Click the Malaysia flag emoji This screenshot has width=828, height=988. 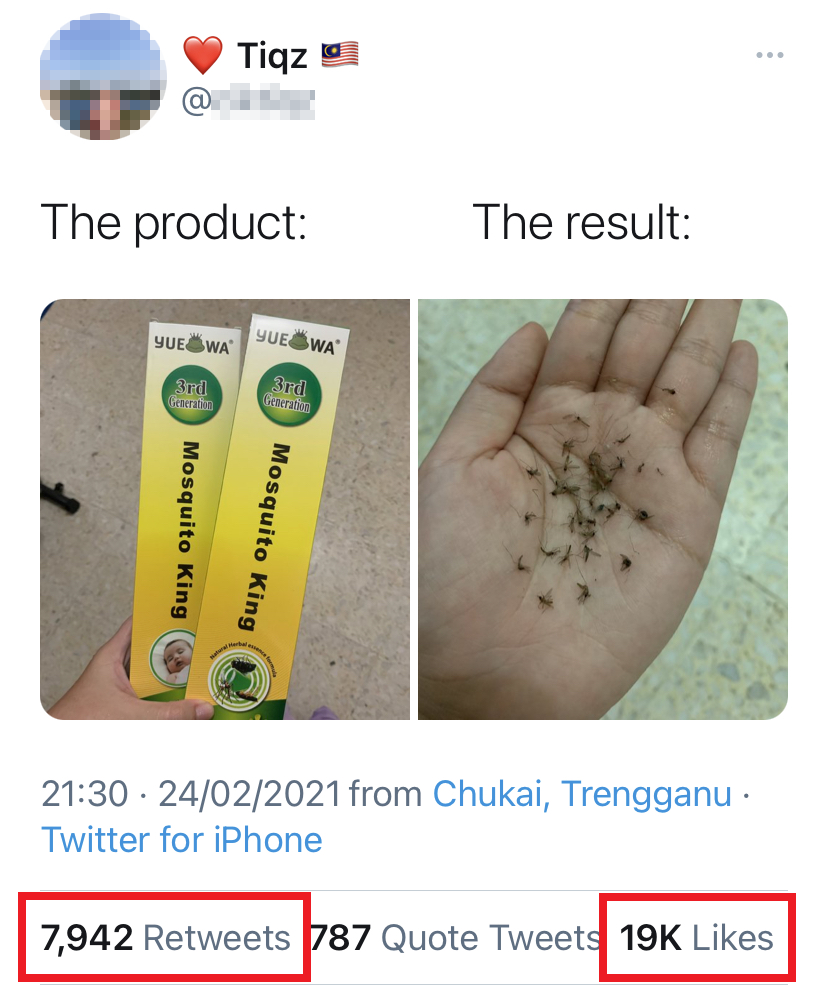(340, 55)
